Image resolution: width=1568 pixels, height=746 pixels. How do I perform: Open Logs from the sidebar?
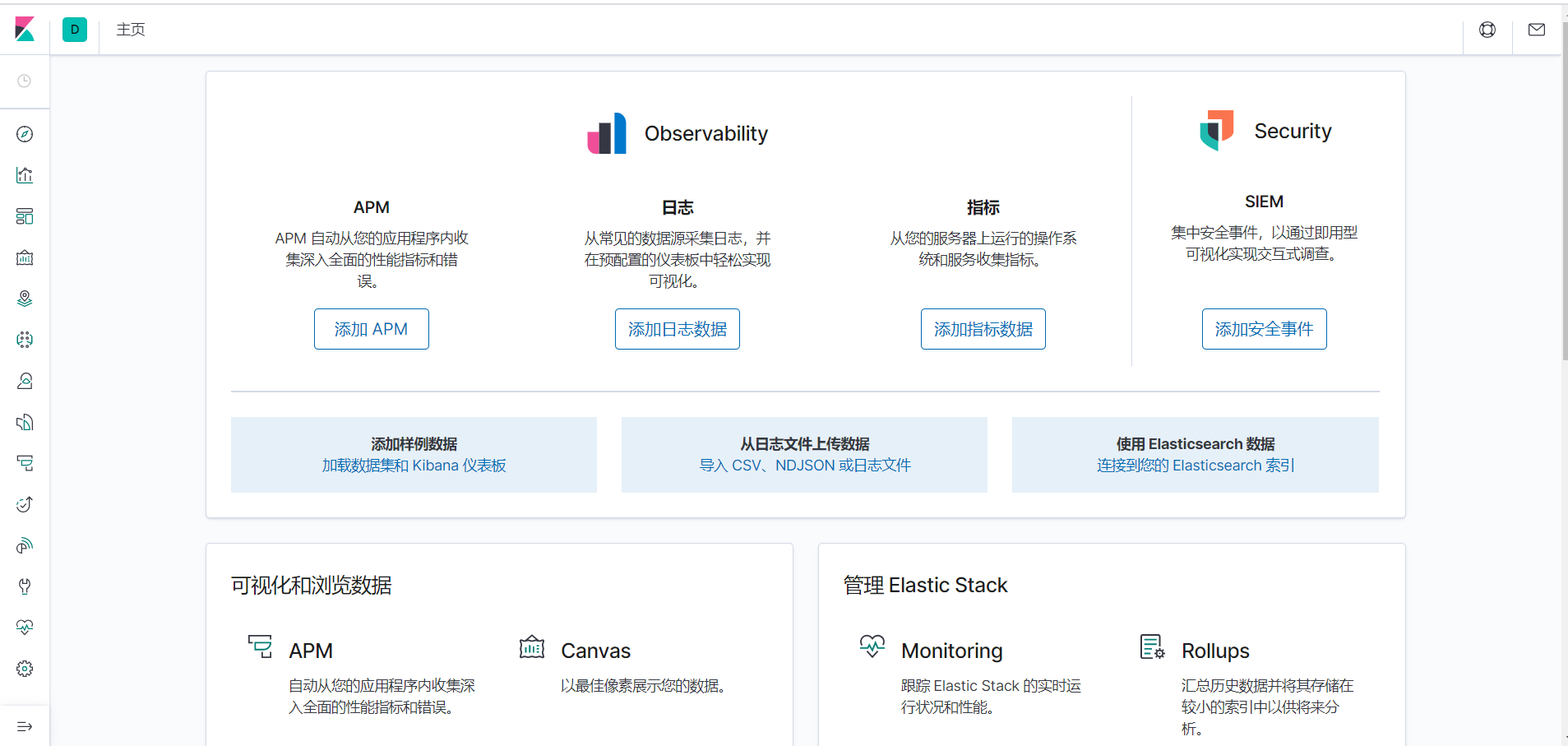(x=25, y=422)
